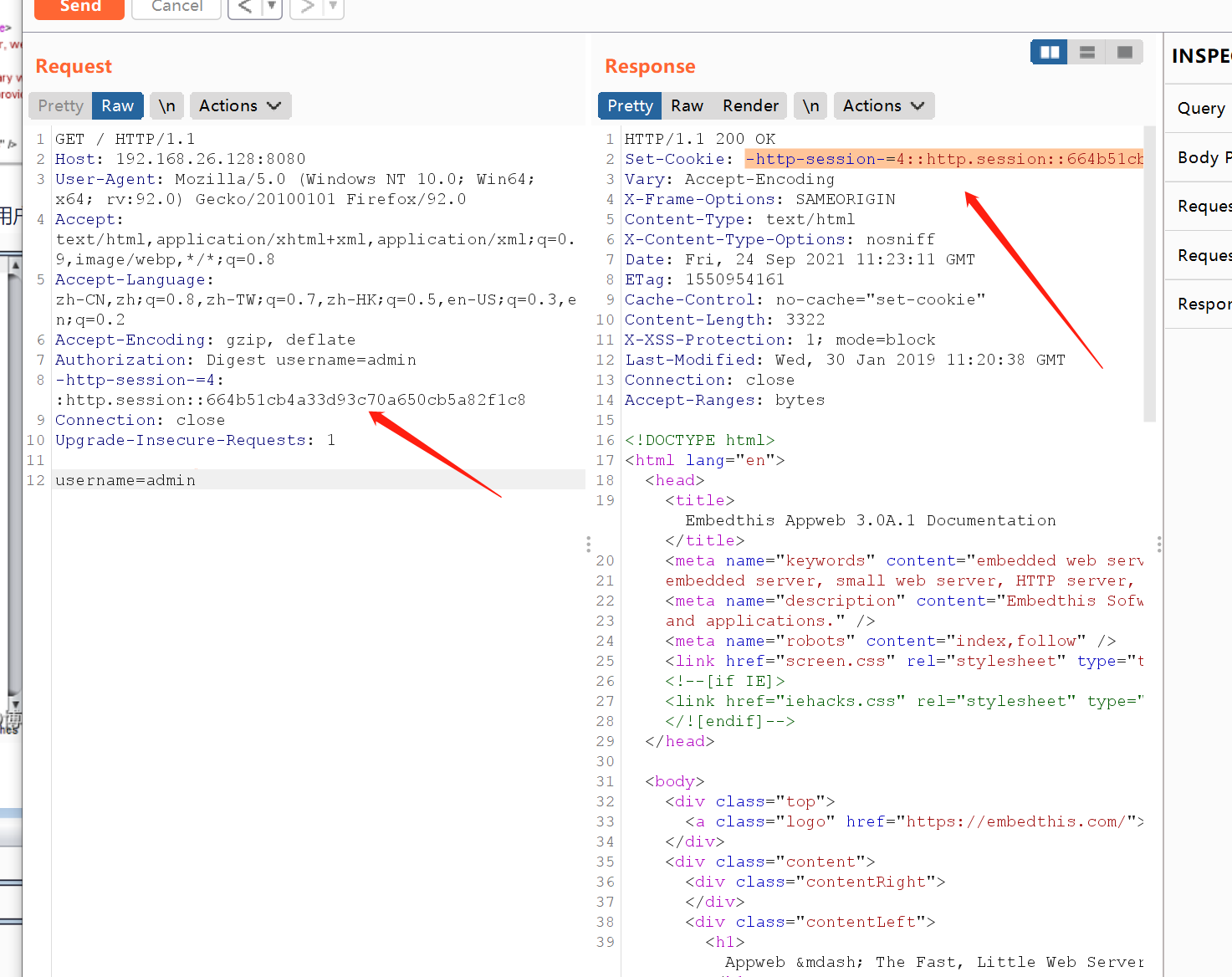
Task: Click the X-Frame-Options SAMEORIGIN header
Action: click(x=760, y=199)
